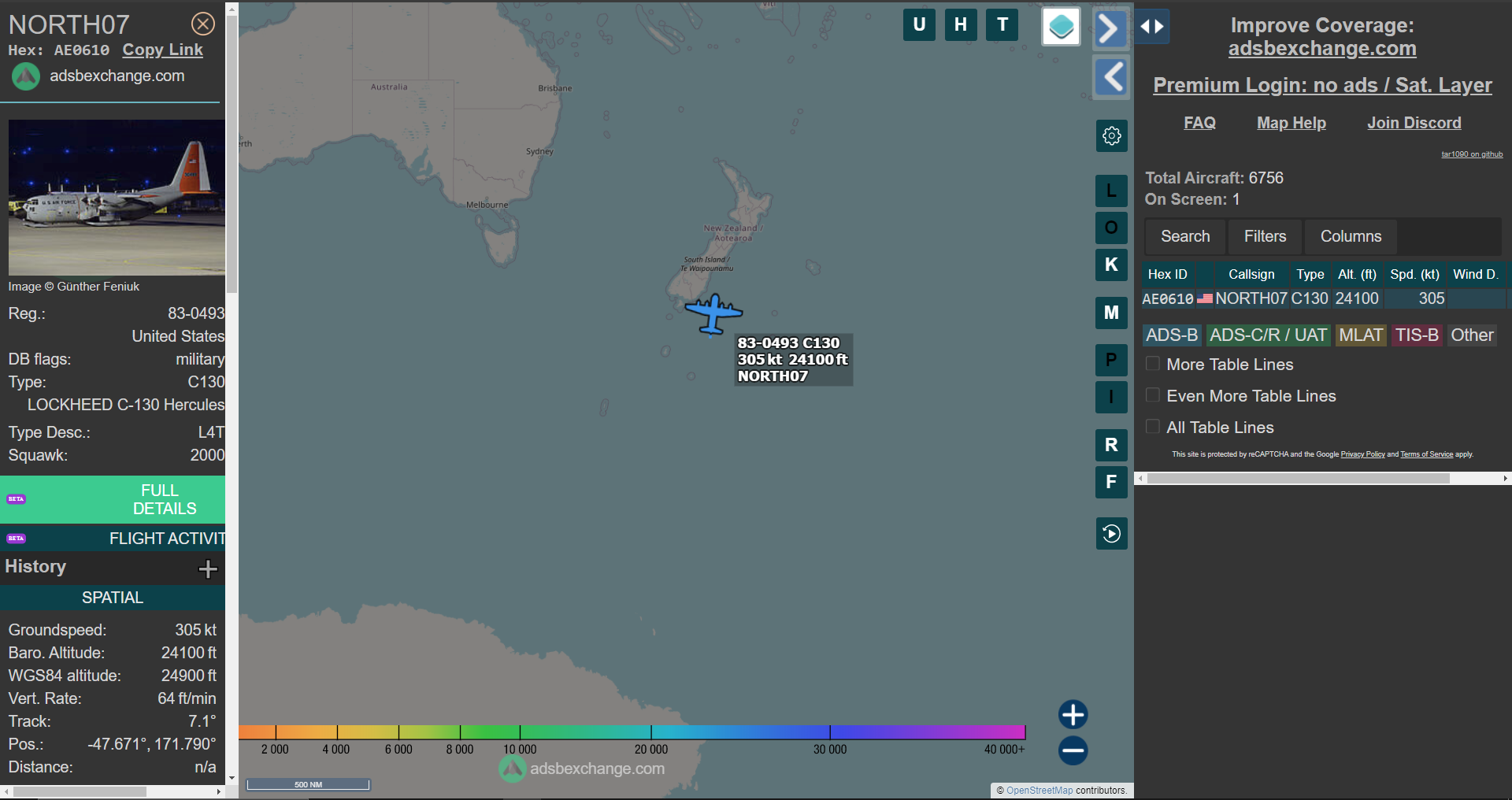Toggle the sidebar width double-arrow button
Image resolution: width=1512 pixels, height=800 pixels.
[x=1152, y=27]
